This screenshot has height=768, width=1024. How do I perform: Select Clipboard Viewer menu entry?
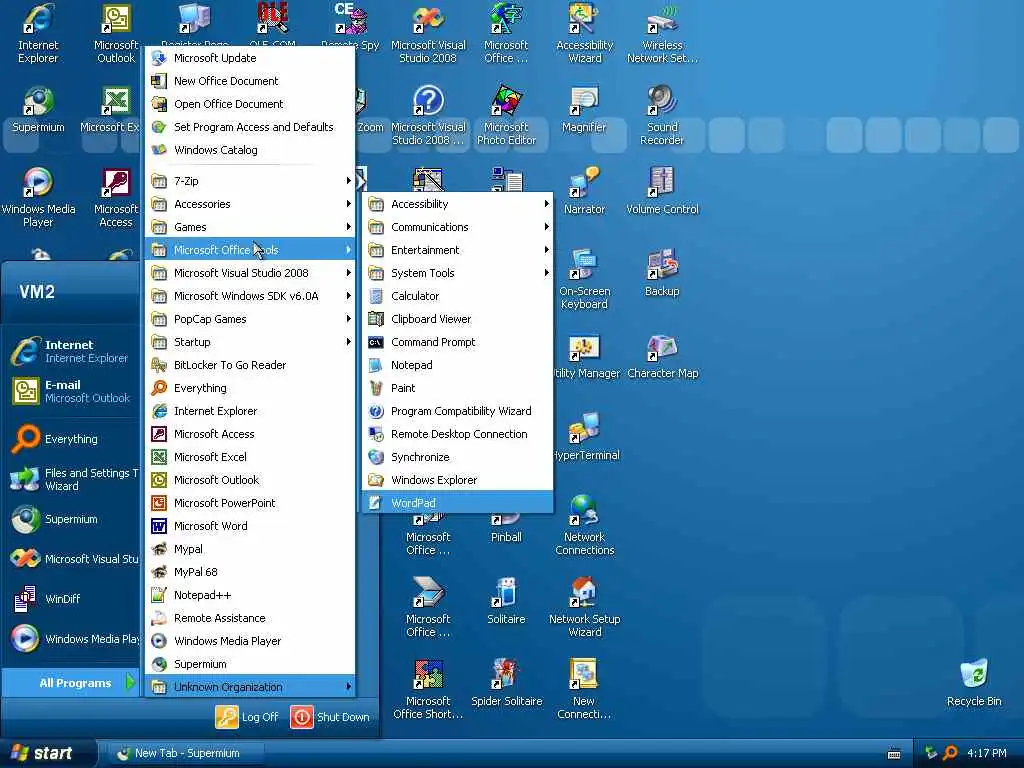(457, 319)
